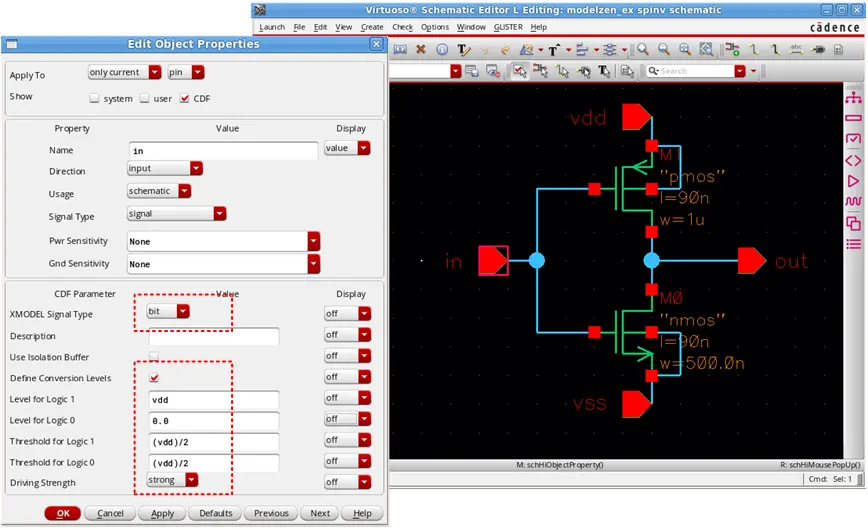Open the Direction dropdown showing input

click(x=164, y=168)
